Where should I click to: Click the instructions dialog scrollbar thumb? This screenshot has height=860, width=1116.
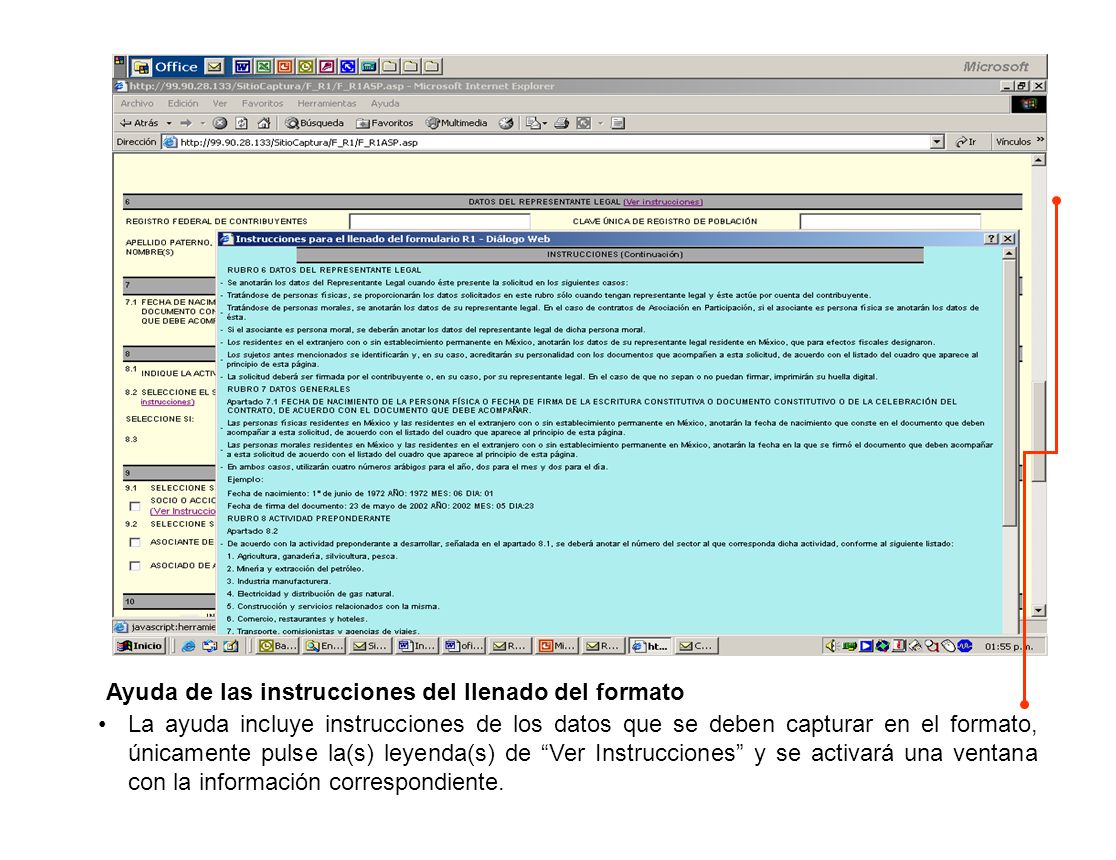[x=1009, y=394]
